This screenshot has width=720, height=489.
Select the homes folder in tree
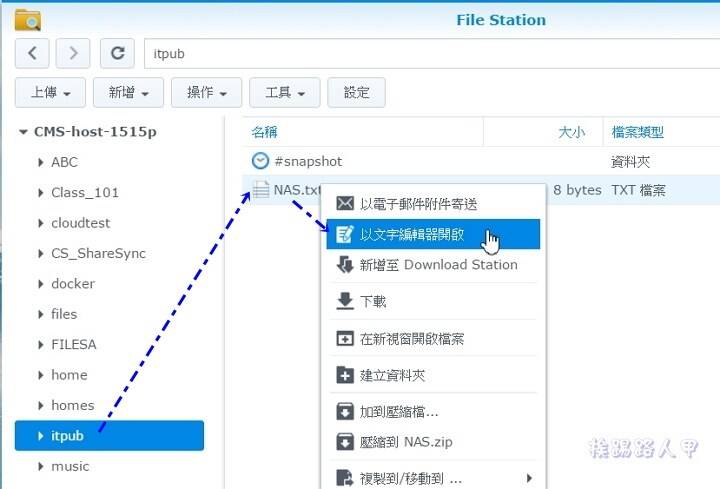pyautogui.click(x=73, y=405)
